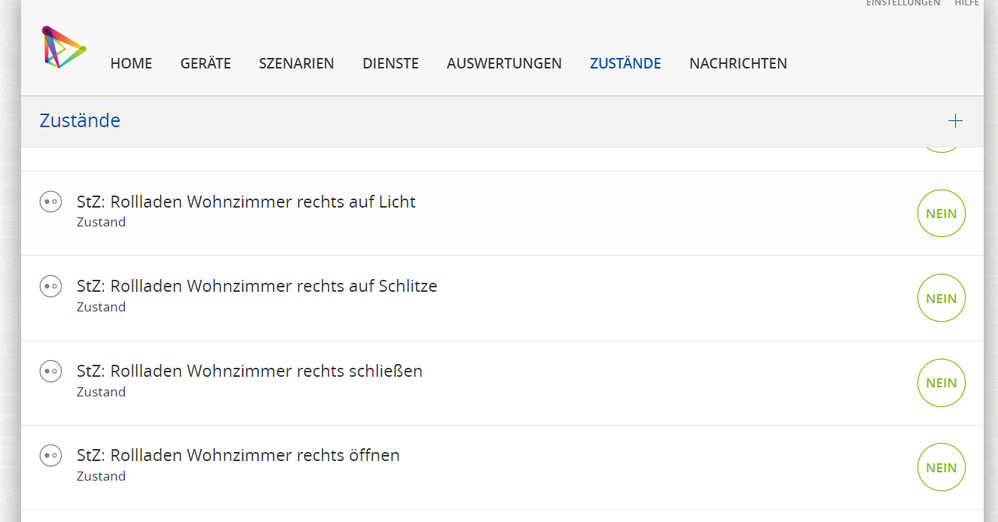Add a new Zustand with plus icon
Screen dimensions: 998x522
955,121
